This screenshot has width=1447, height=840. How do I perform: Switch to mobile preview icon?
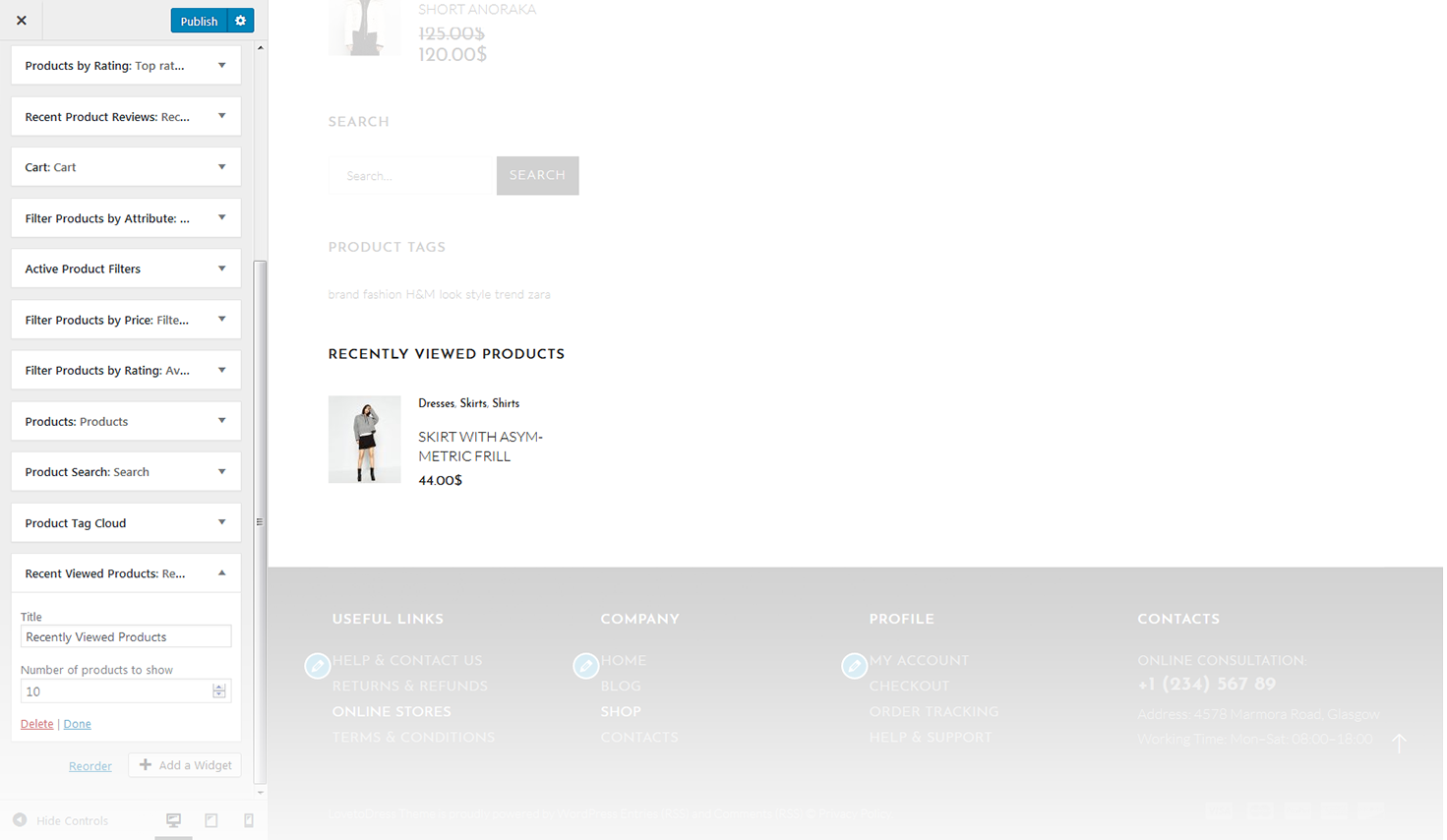tap(249, 820)
